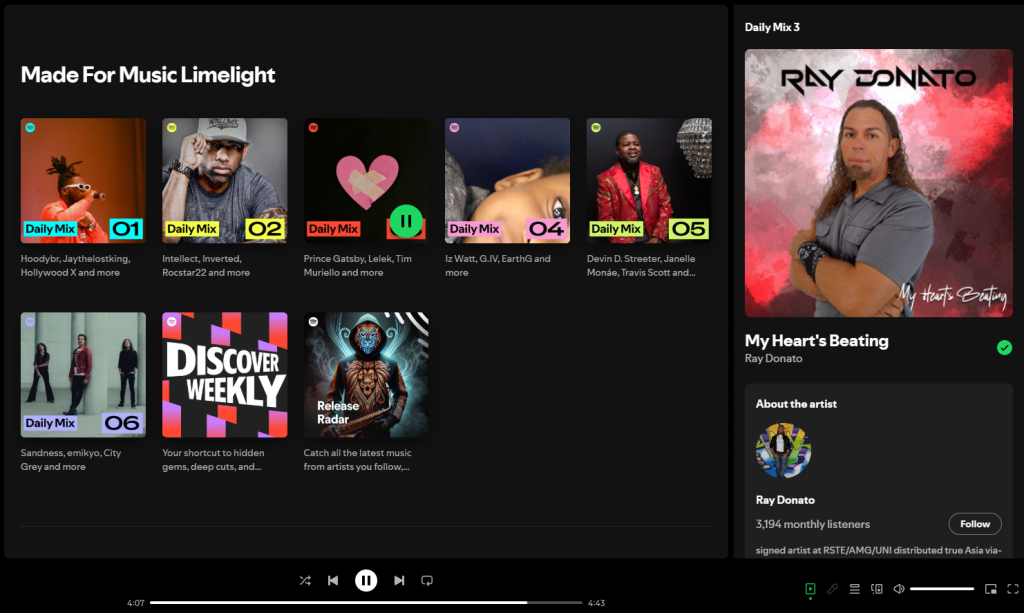Screen dimensions: 1024x613
Task: Connect to a device
Action: tap(877, 589)
